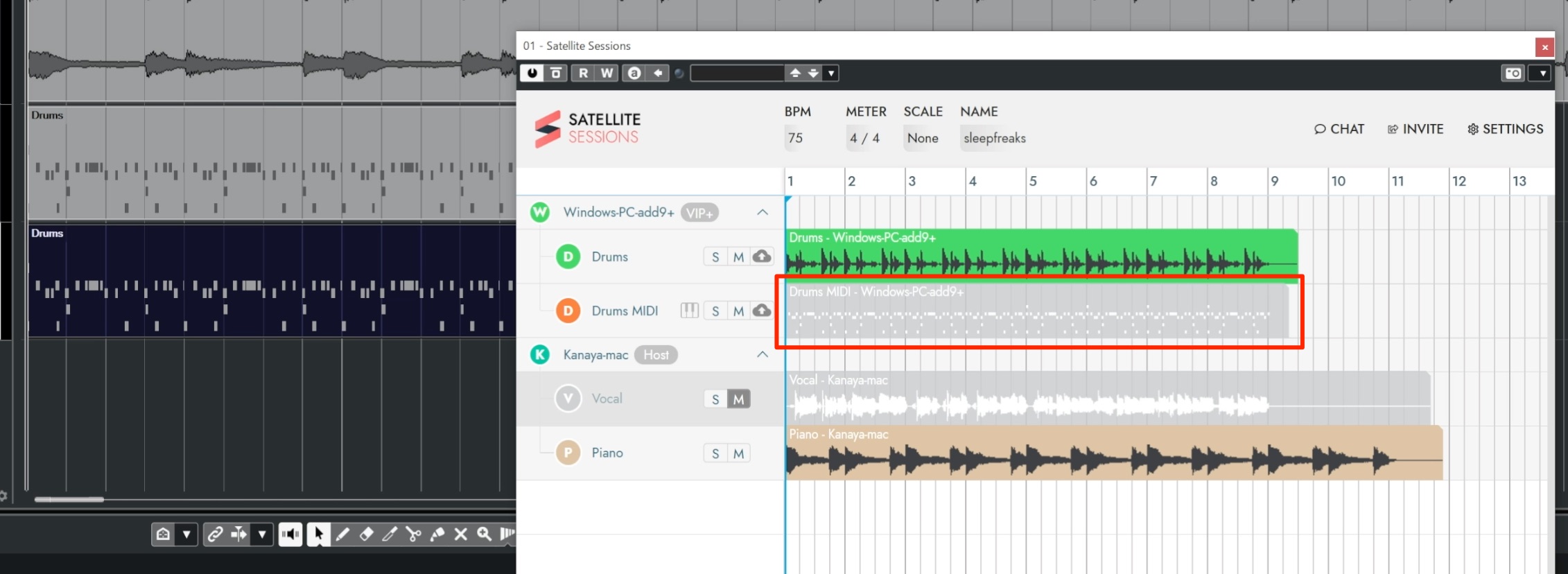Mute the Drums track
This screenshot has height=574, width=1568.
click(x=739, y=257)
